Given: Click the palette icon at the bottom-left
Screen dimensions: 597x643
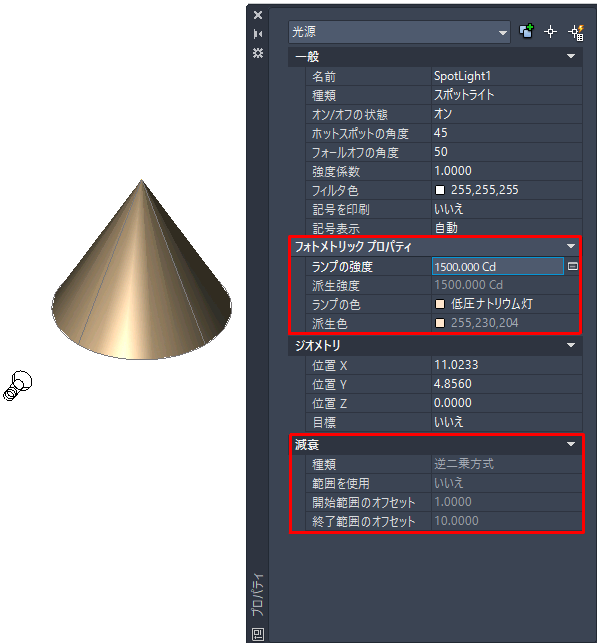Looking at the screenshot, I should pos(258,634).
